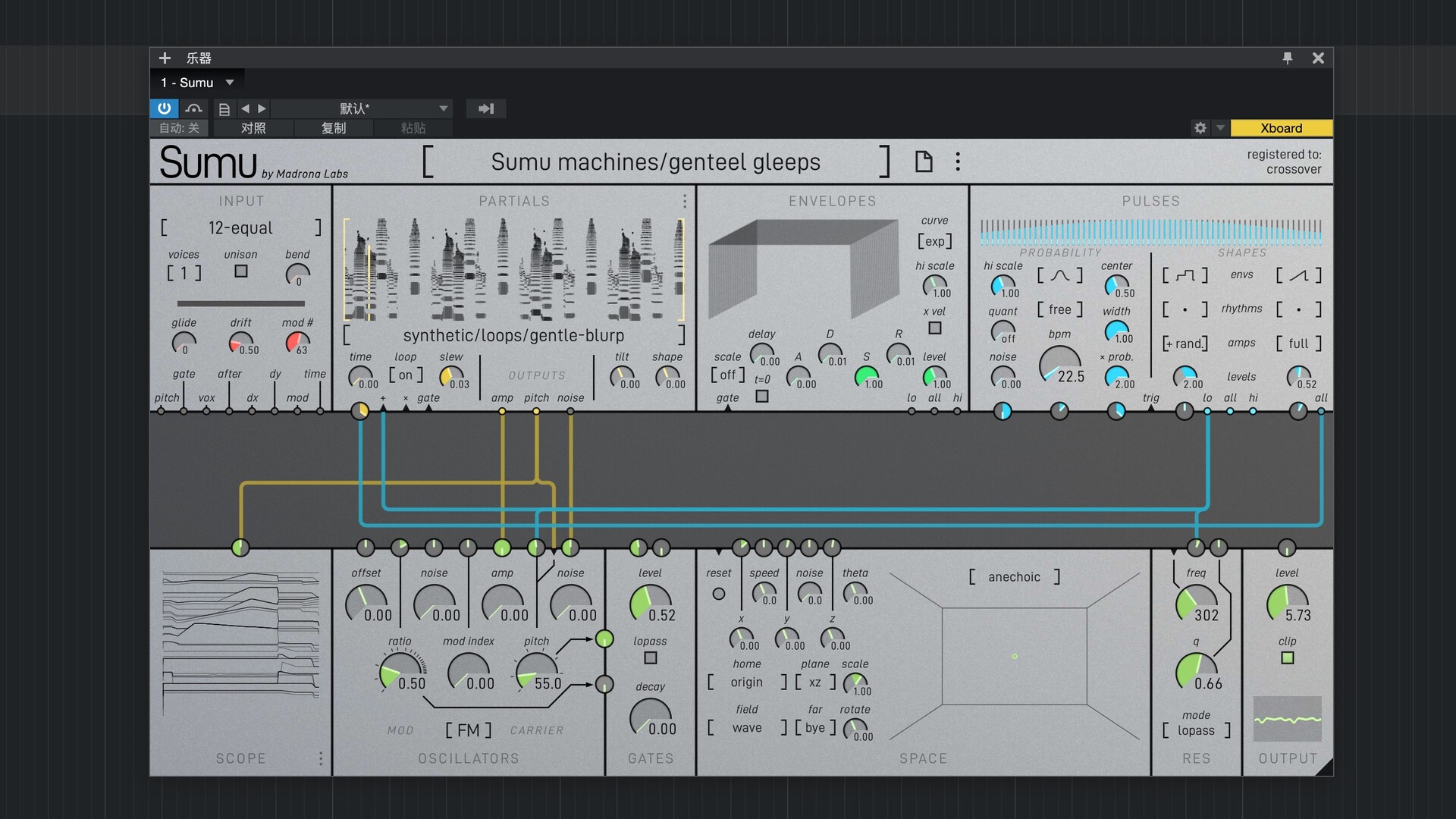Adjust the bpm 22.5 dial
The image size is (1456, 819).
[x=1059, y=365]
